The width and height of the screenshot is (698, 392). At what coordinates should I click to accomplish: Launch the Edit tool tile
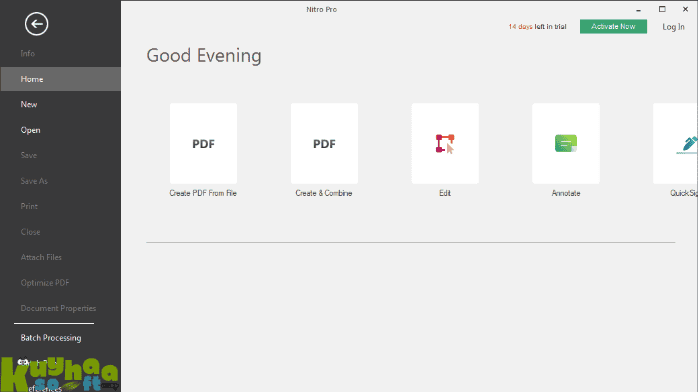[x=445, y=143]
